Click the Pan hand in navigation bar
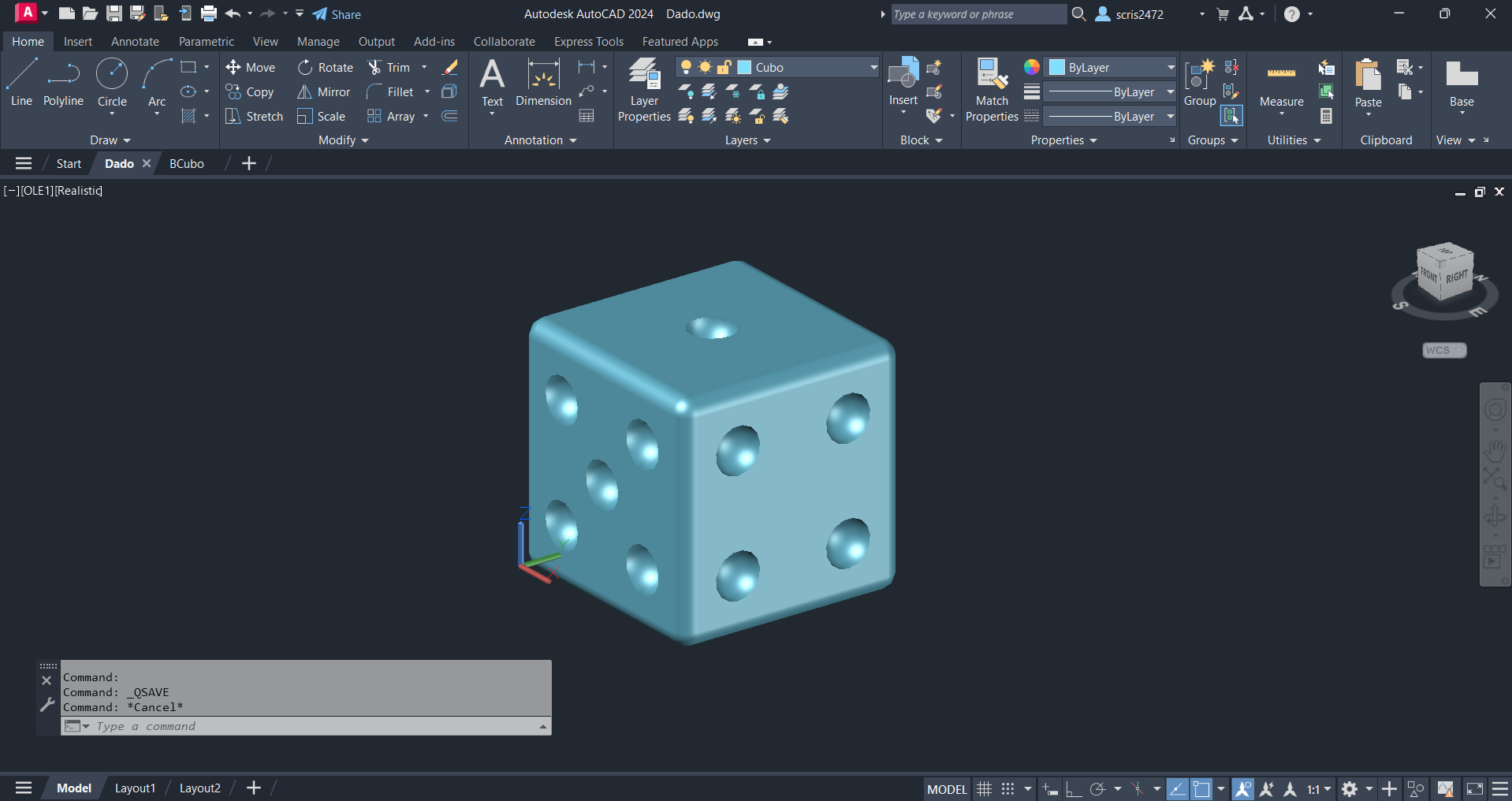This screenshot has height=801, width=1512. coord(1495,451)
